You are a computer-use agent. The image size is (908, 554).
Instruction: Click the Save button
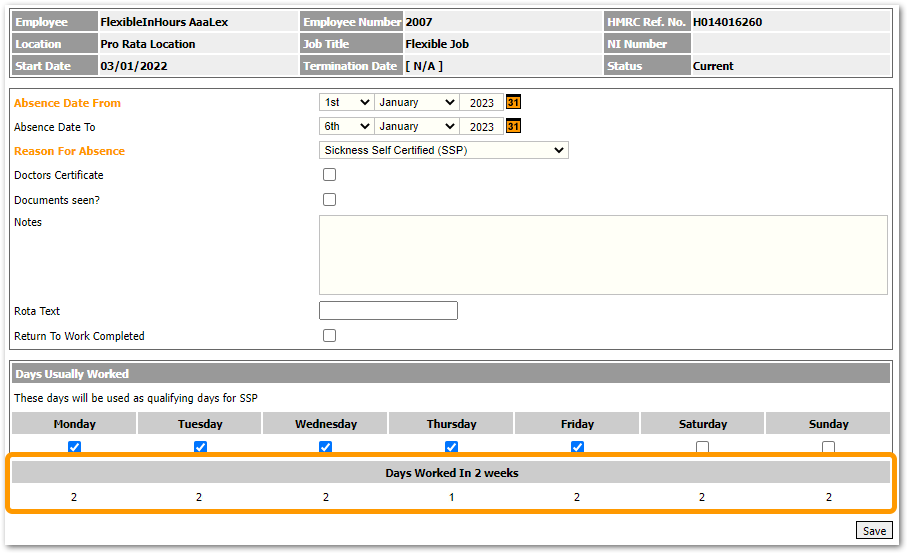[874, 531]
